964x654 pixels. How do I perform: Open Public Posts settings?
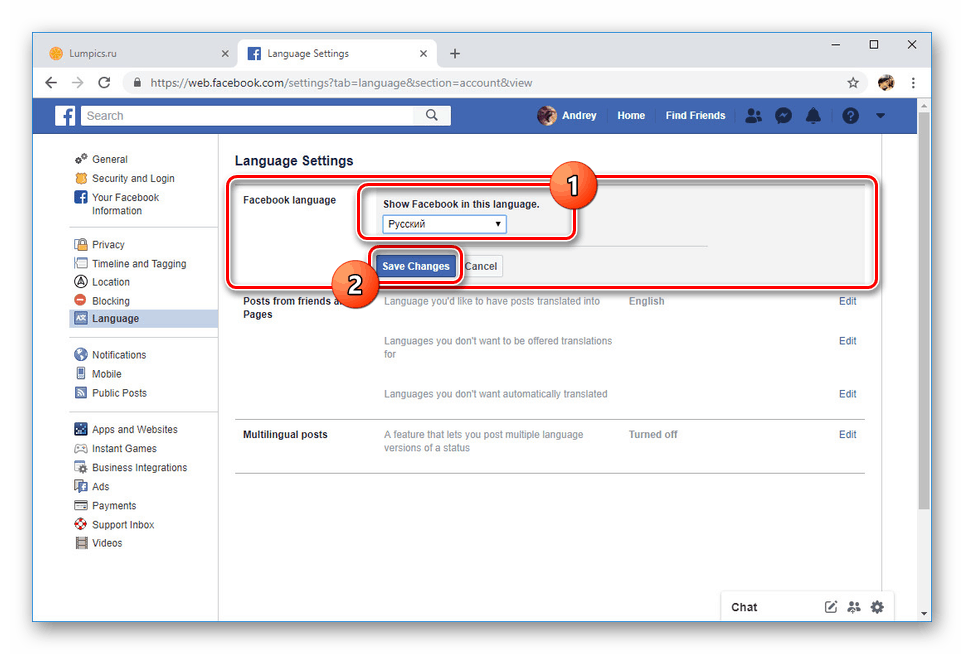pos(119,393)
